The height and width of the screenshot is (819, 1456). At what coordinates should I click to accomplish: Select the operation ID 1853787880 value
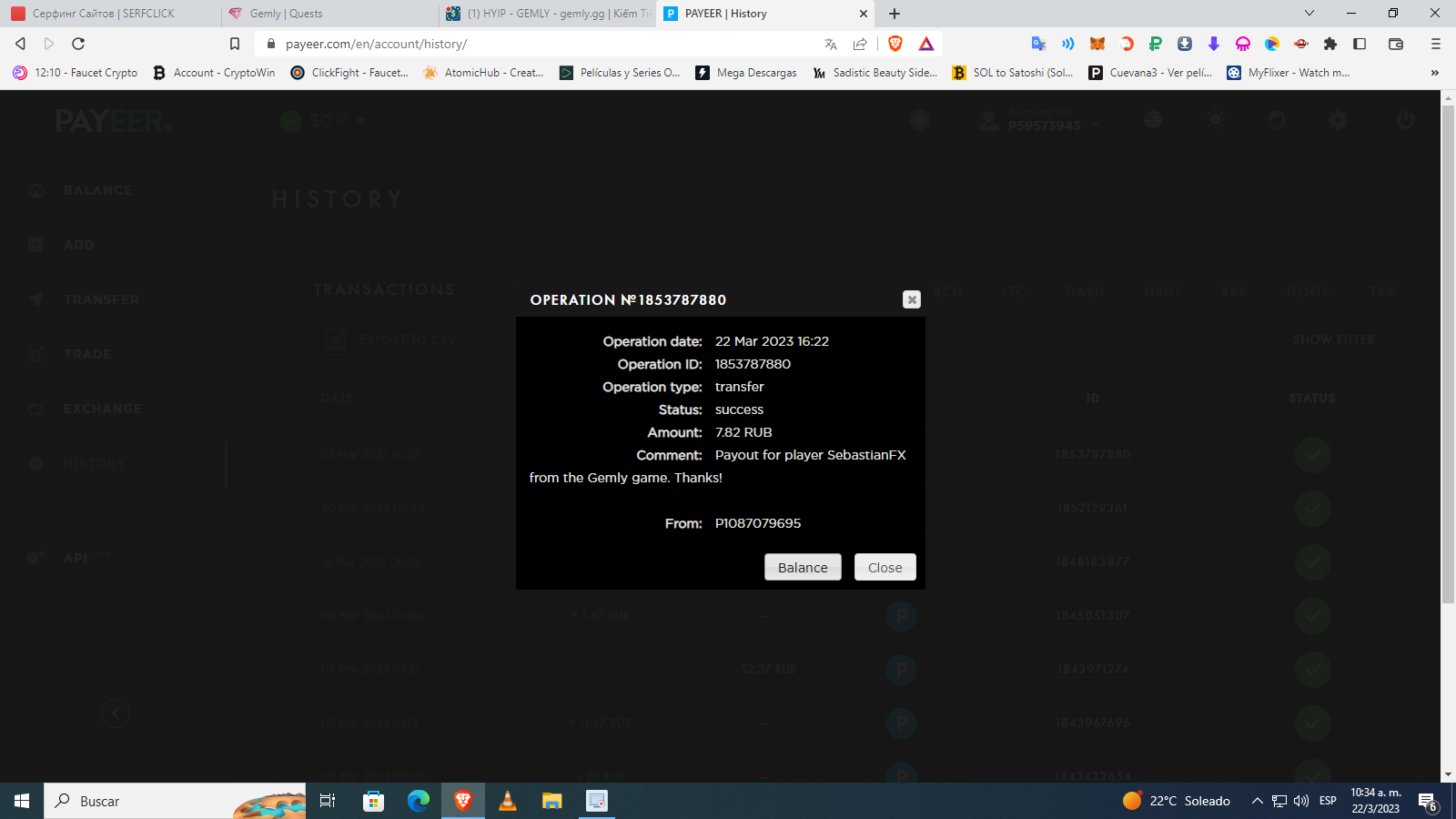coord(753,364)
